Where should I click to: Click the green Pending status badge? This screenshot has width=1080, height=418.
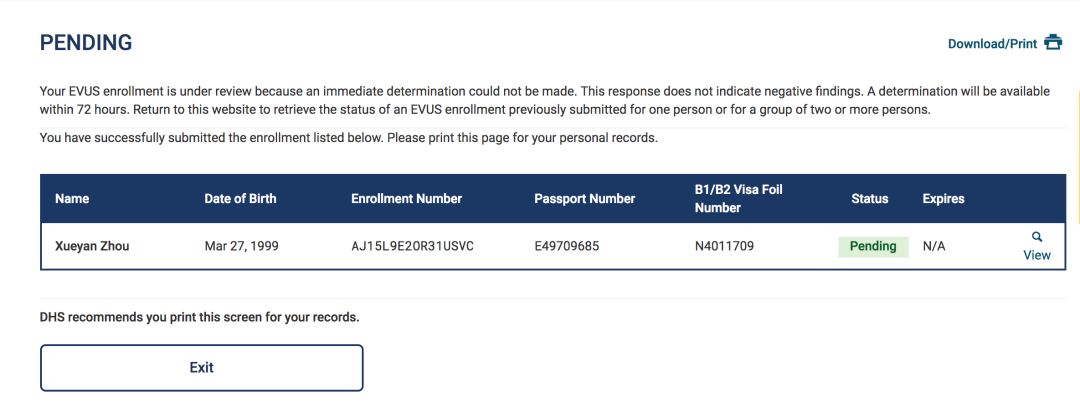pos(872,246)
